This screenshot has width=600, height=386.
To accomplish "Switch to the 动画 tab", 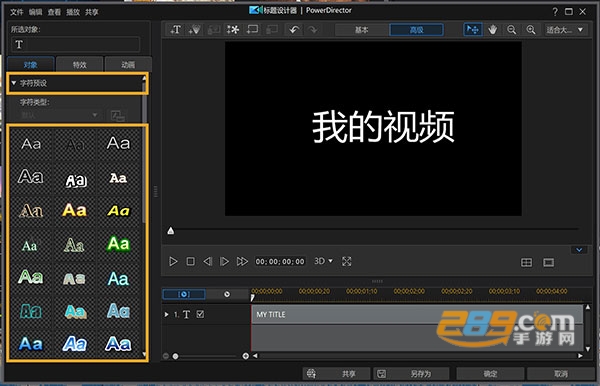I will [x=128, y=64].
